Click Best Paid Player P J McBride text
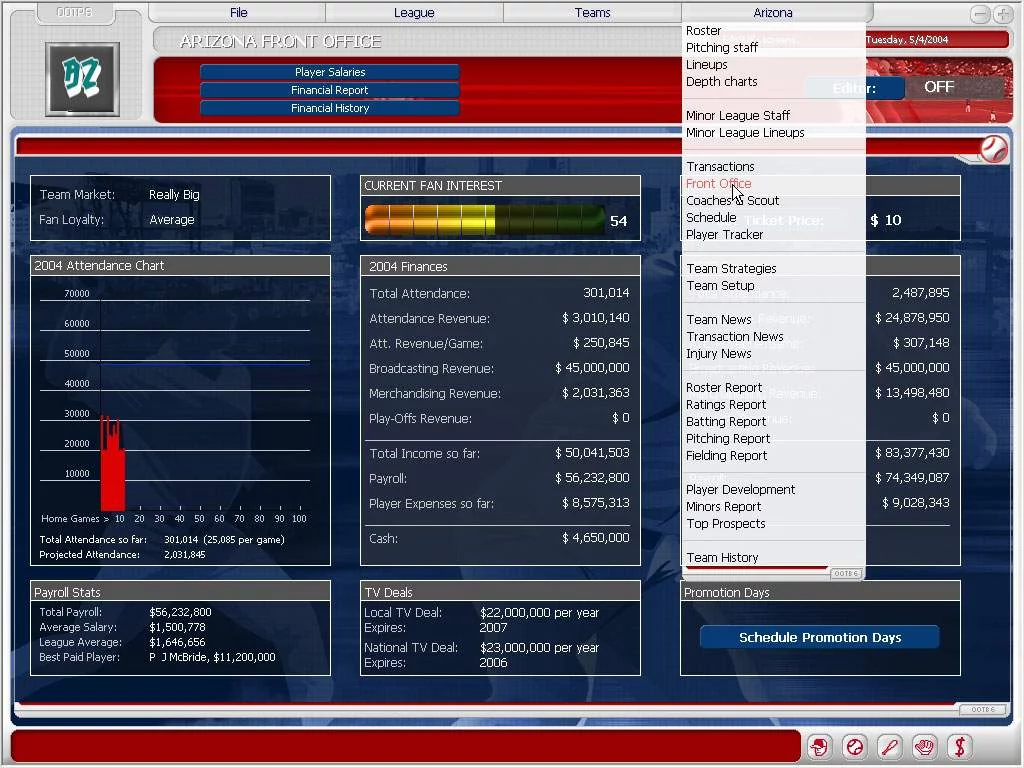 (x=212, y=657)
